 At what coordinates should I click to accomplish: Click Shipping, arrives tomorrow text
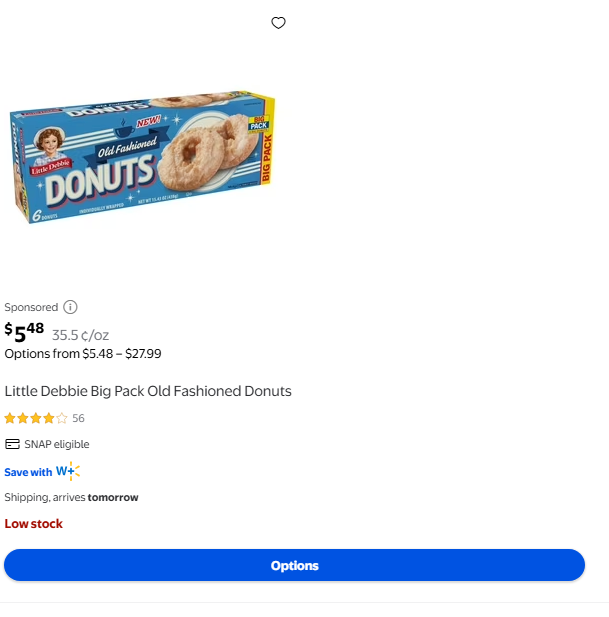tap(71, 497)
